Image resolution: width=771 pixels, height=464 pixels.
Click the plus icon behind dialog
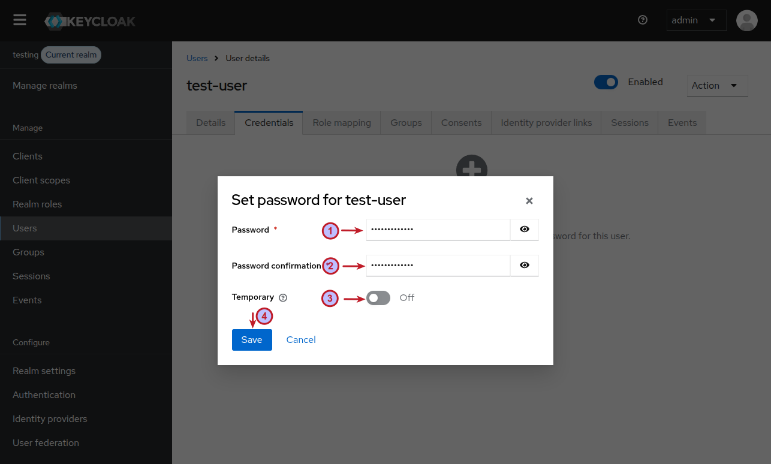(x=472, y=166)
